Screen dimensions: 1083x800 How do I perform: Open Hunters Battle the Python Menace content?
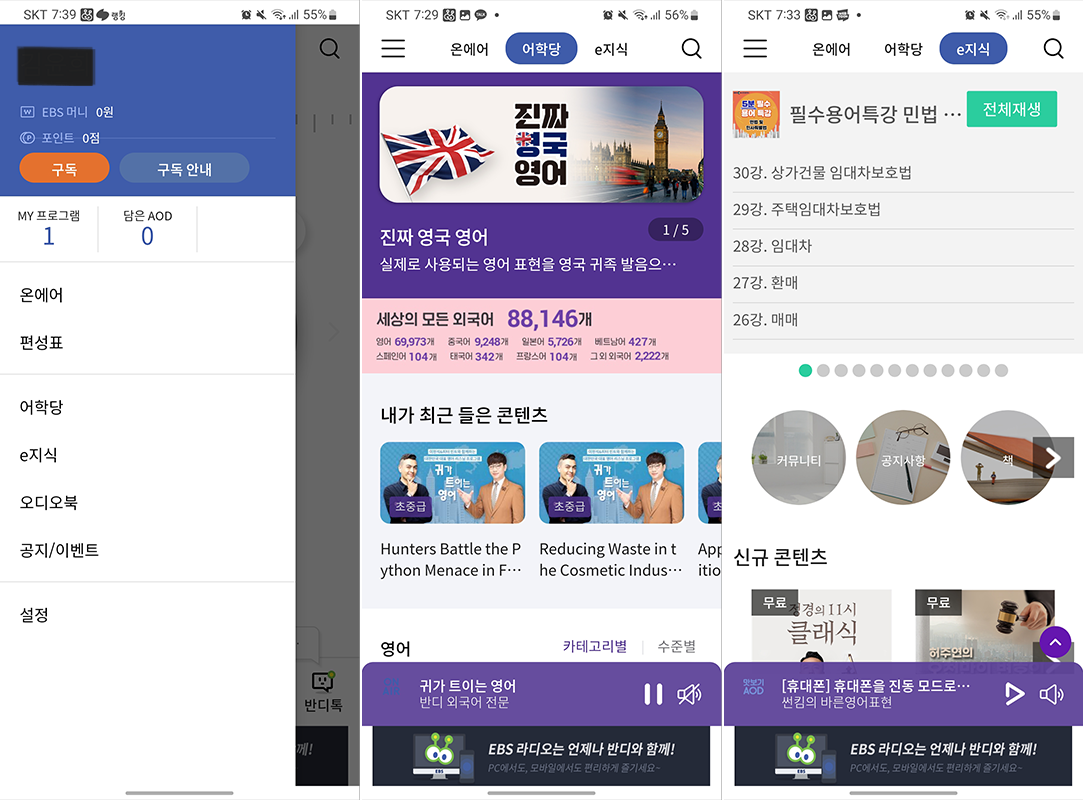(x=452, y=511)
